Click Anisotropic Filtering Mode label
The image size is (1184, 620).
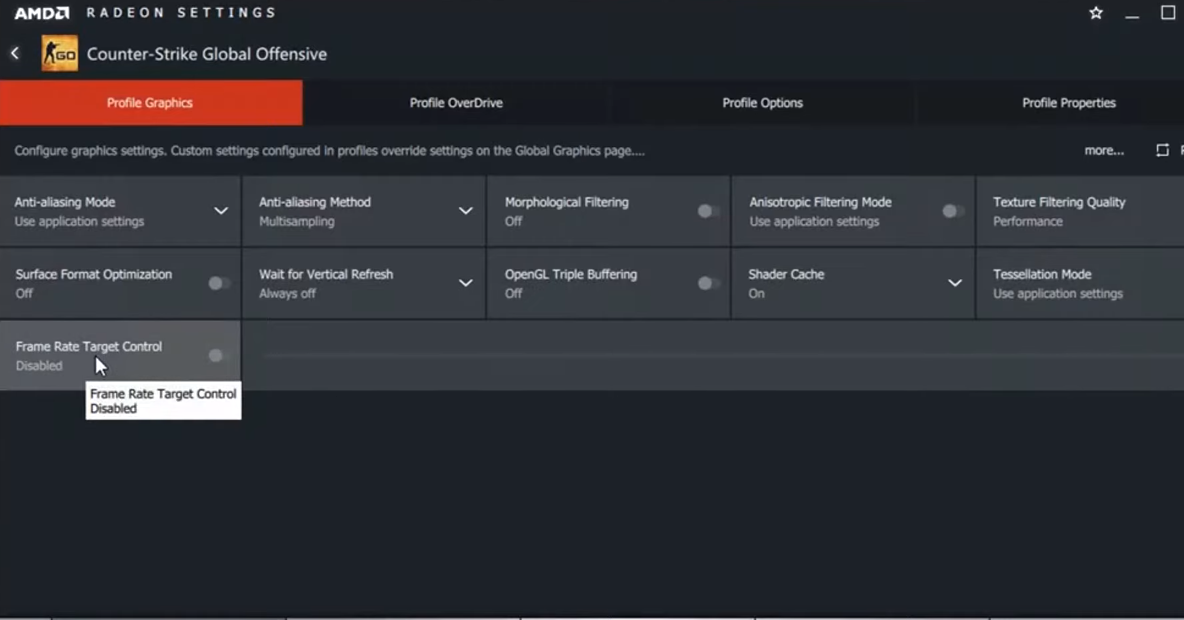tap(820, 202)
